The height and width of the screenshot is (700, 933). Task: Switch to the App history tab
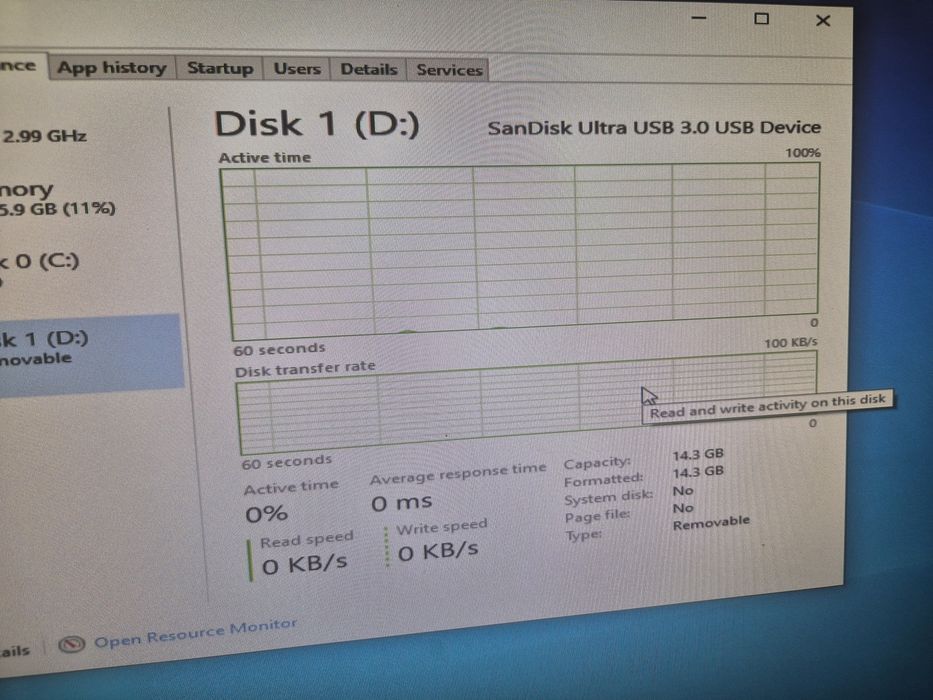112,68
